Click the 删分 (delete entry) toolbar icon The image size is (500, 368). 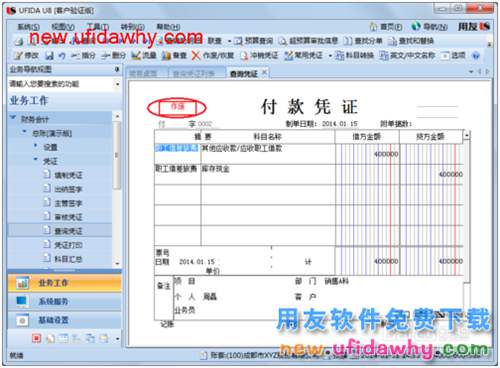[106, 56]
